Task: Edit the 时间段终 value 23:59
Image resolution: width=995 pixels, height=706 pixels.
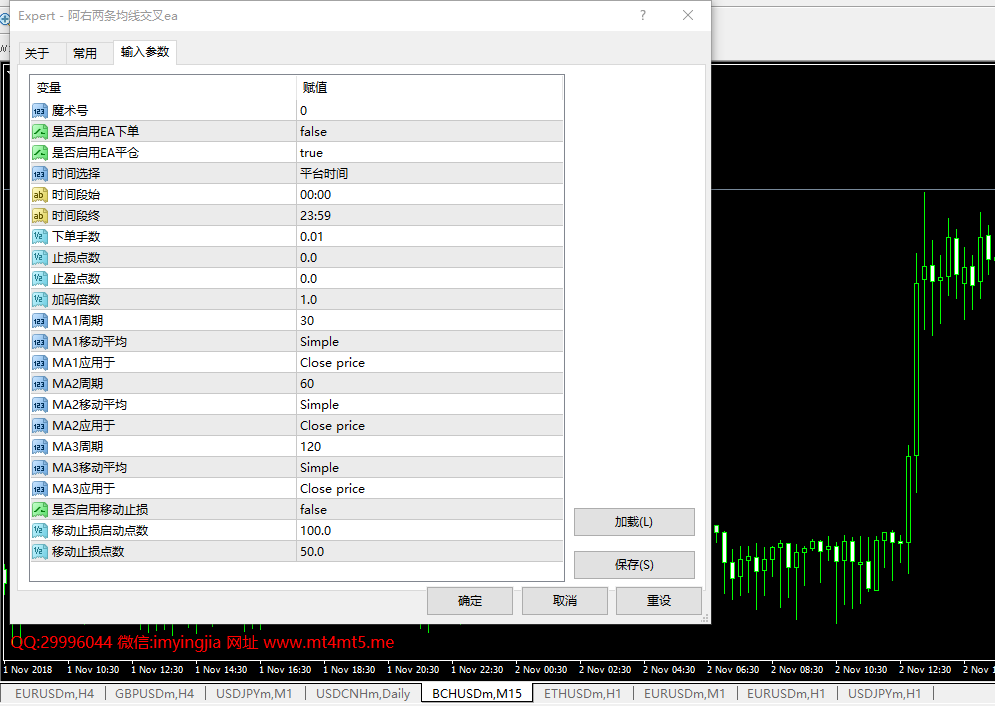Action: point(430,216)
